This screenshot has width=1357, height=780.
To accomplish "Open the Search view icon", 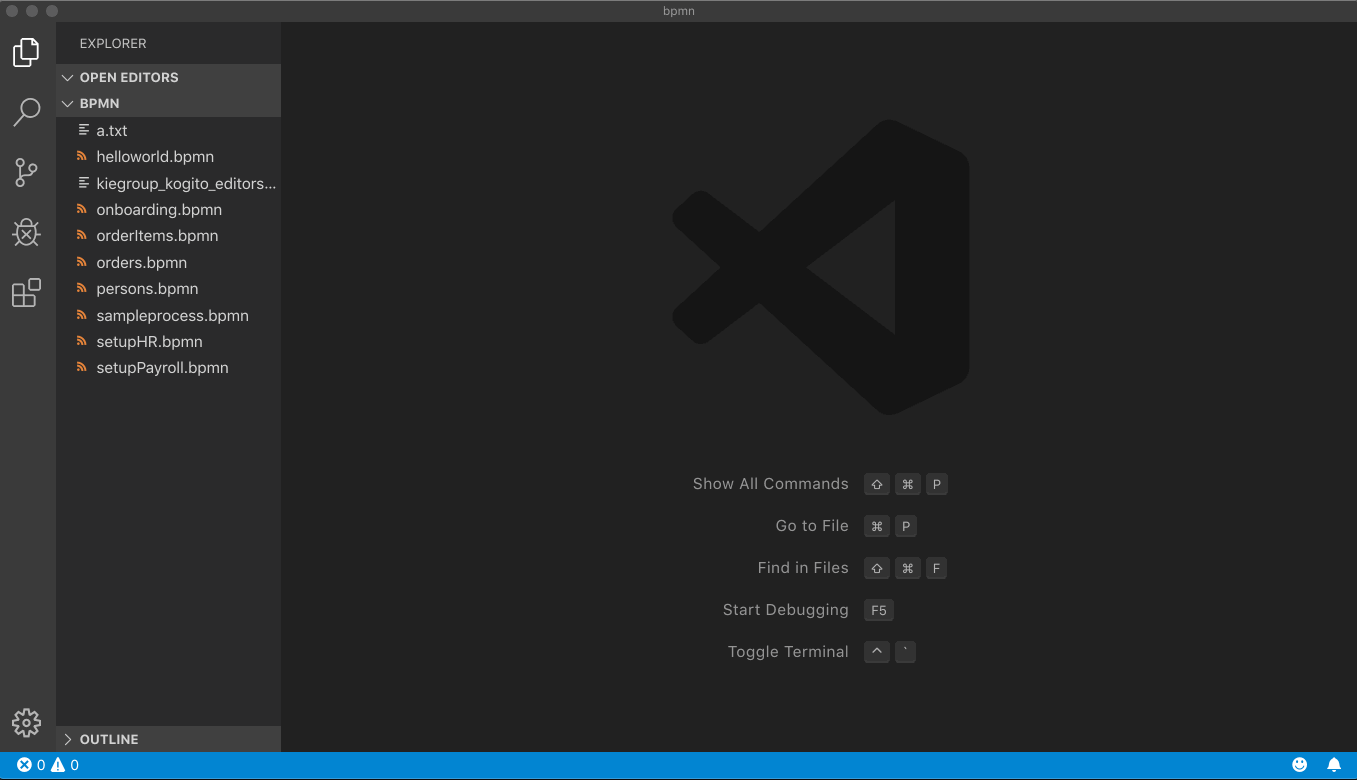I will (27, 112).
